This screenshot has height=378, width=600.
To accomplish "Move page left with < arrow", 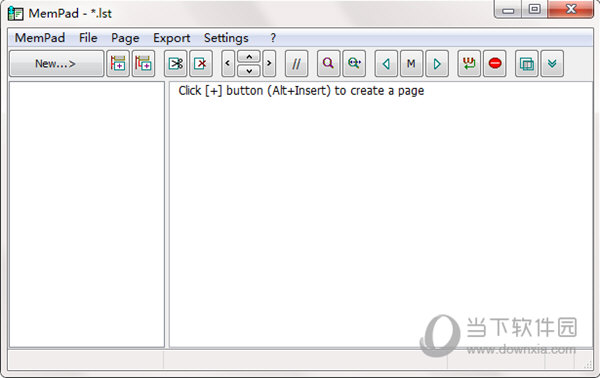I will tap(228, 64).
